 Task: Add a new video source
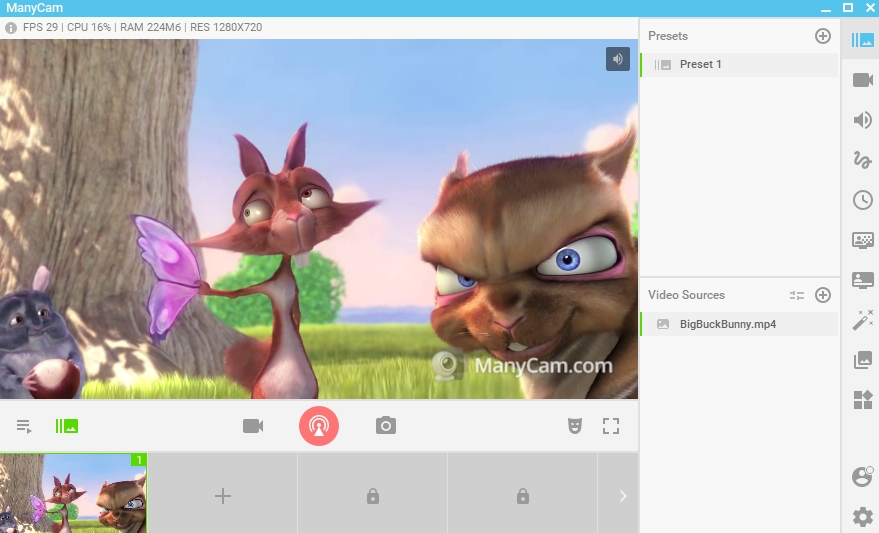click(823, 295)
